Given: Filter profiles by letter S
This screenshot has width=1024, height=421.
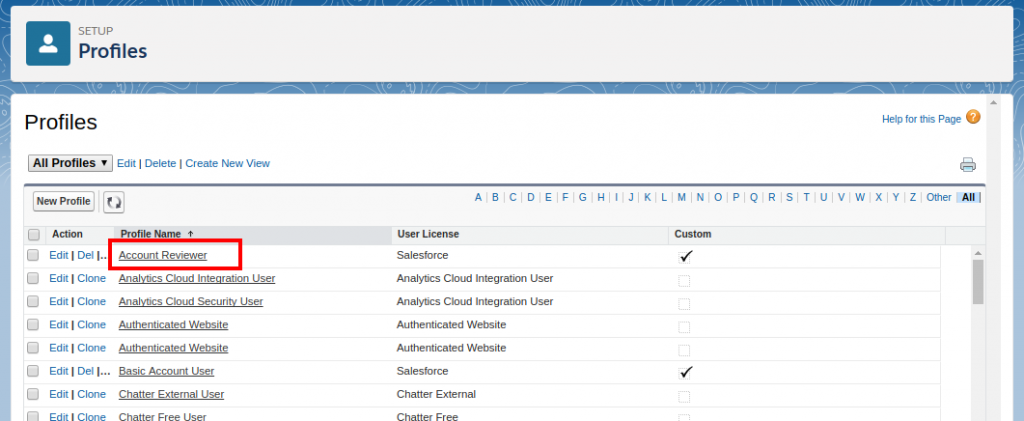Looking at the screenshot, I should tap(789, 197).
